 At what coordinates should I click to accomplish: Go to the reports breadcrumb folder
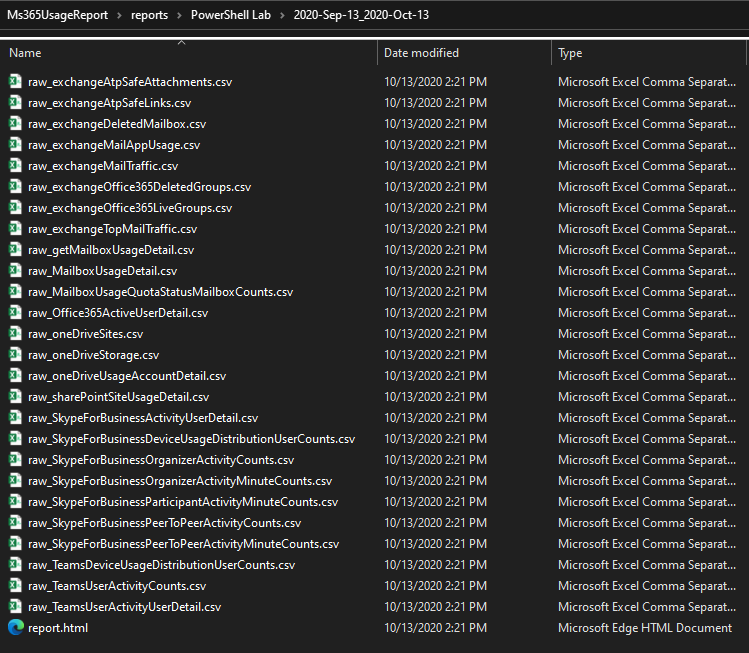click(150, 15)
